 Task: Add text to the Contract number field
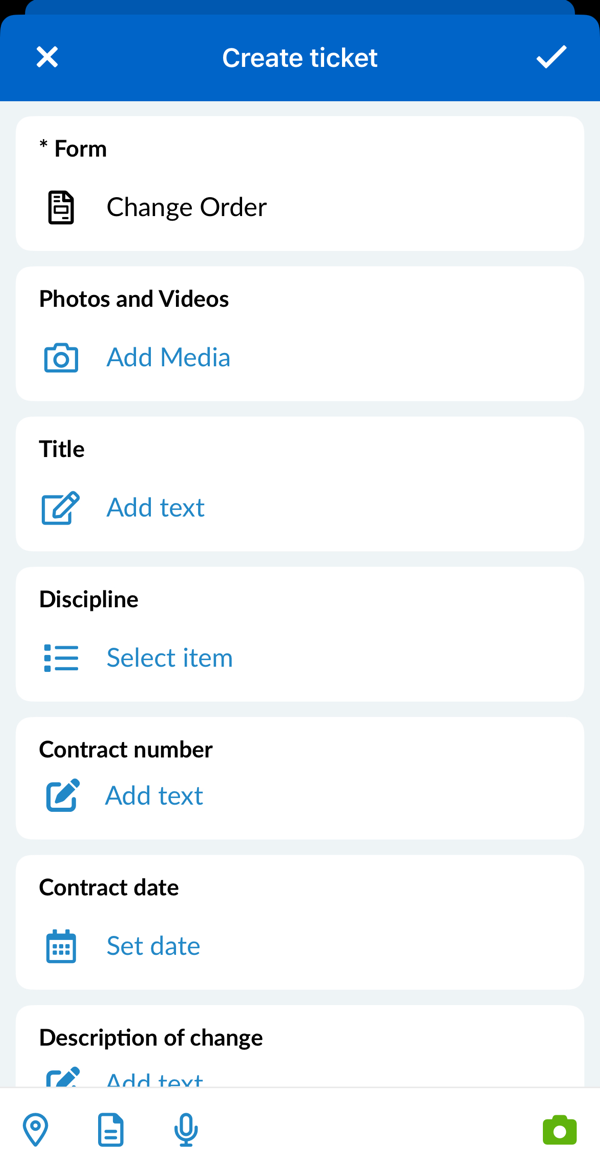coord(154,795)
